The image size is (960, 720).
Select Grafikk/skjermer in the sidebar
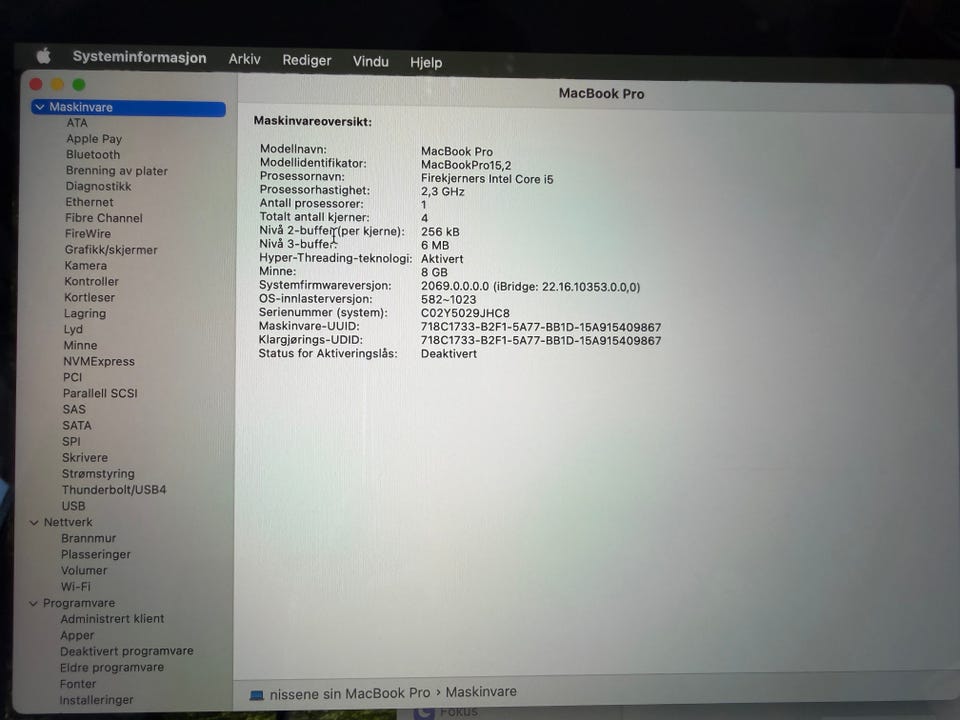pos(111,250)
